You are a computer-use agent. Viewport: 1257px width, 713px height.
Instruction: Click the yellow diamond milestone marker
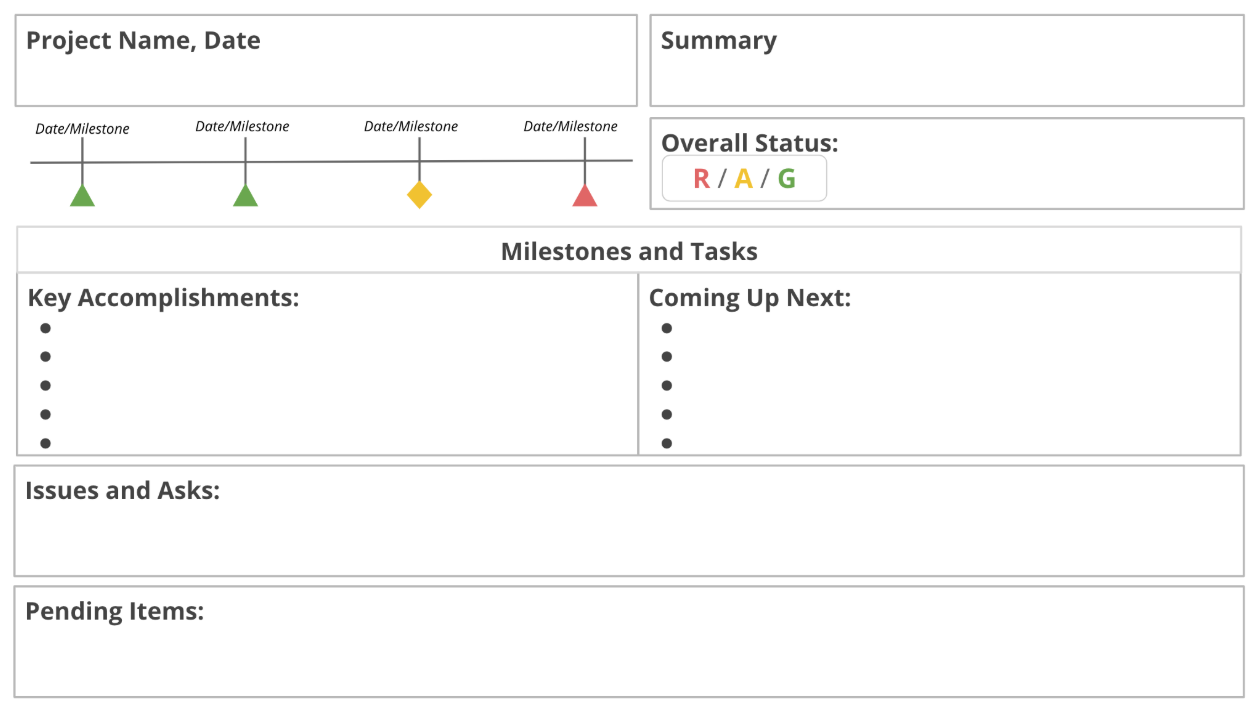tap(419, 194)
